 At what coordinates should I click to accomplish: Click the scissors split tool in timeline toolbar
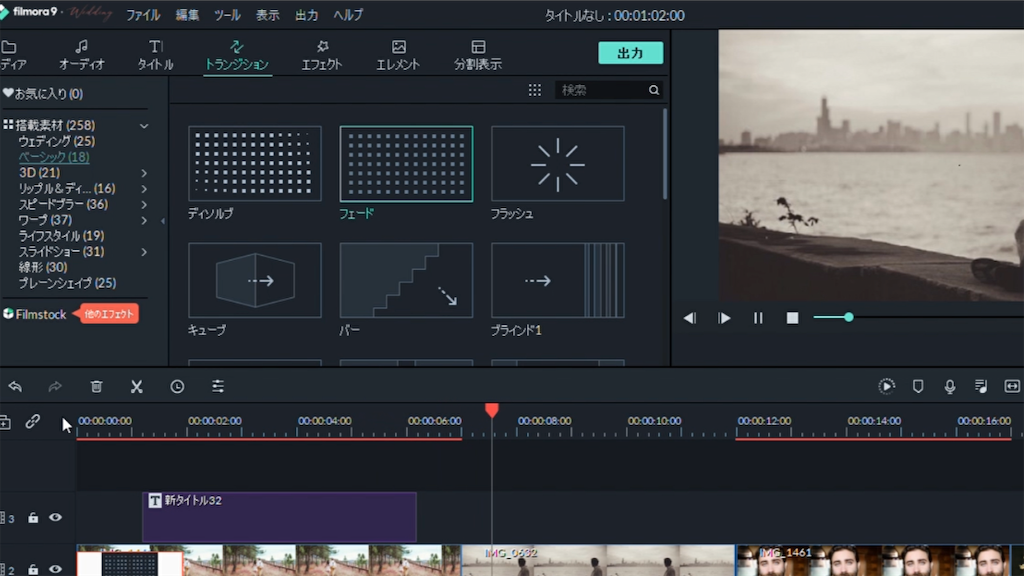[x=137, y=386]
